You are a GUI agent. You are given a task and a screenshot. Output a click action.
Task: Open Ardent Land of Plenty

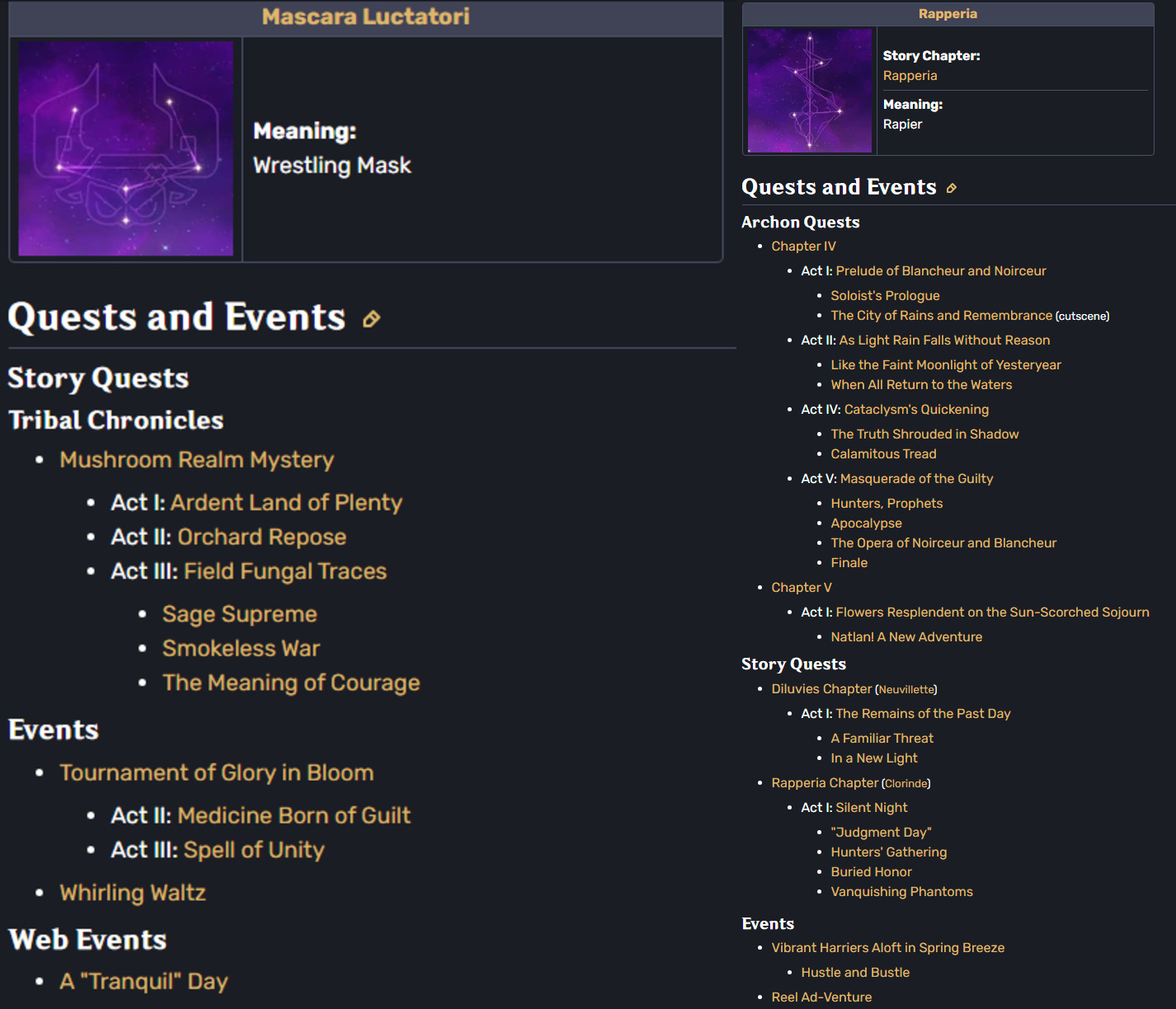click(286, 503)
